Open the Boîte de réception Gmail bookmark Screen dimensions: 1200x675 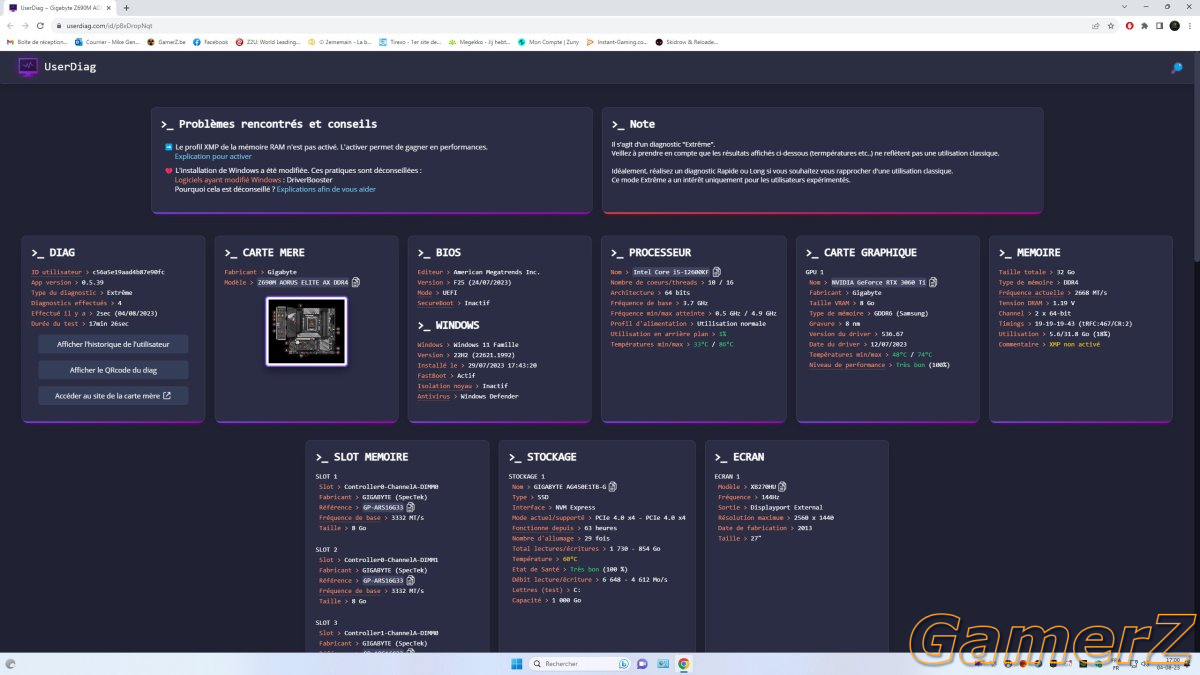click(36, 42)
